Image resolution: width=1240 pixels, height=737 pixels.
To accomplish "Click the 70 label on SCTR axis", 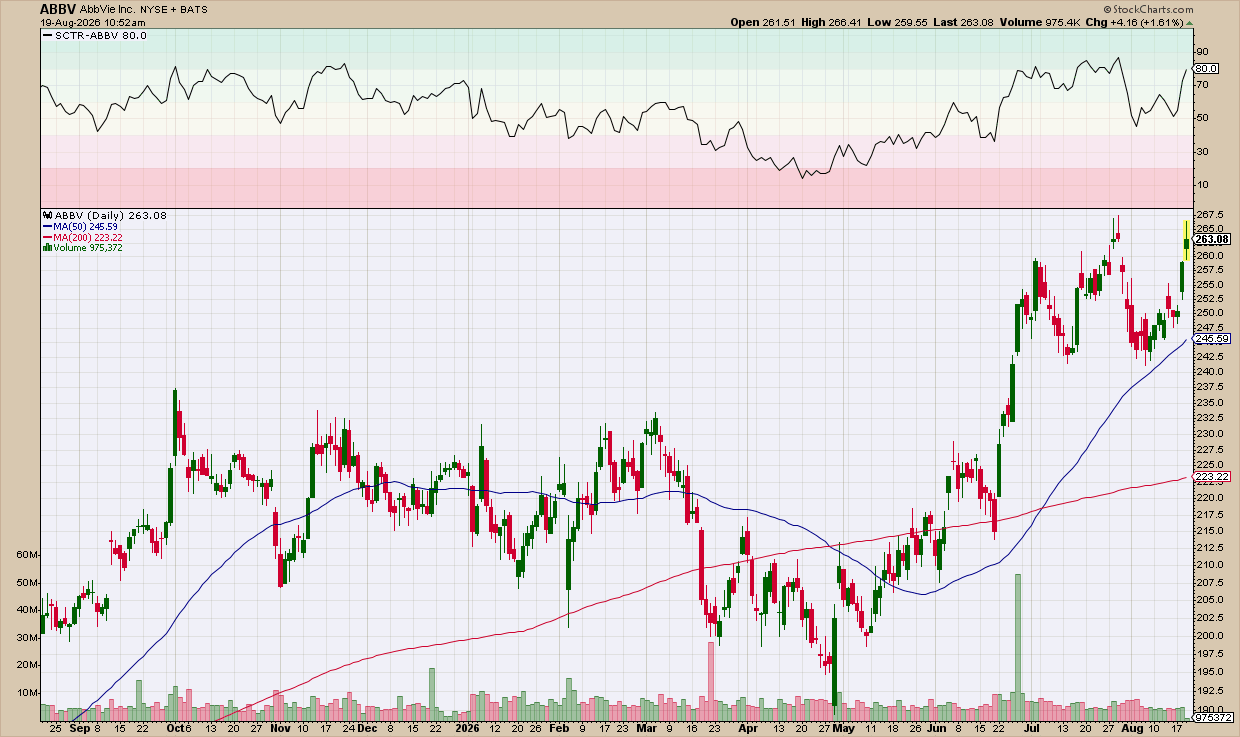I will (1202, 85).
